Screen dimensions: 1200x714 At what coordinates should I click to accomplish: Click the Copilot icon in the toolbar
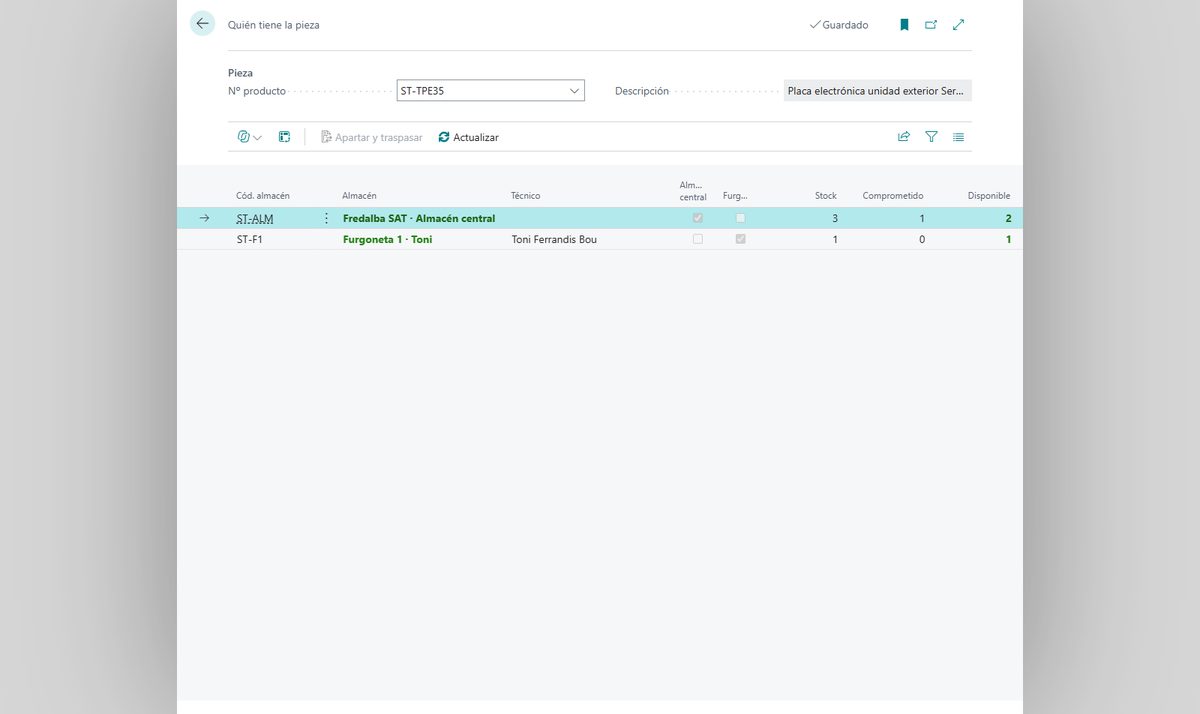[243, 137]
